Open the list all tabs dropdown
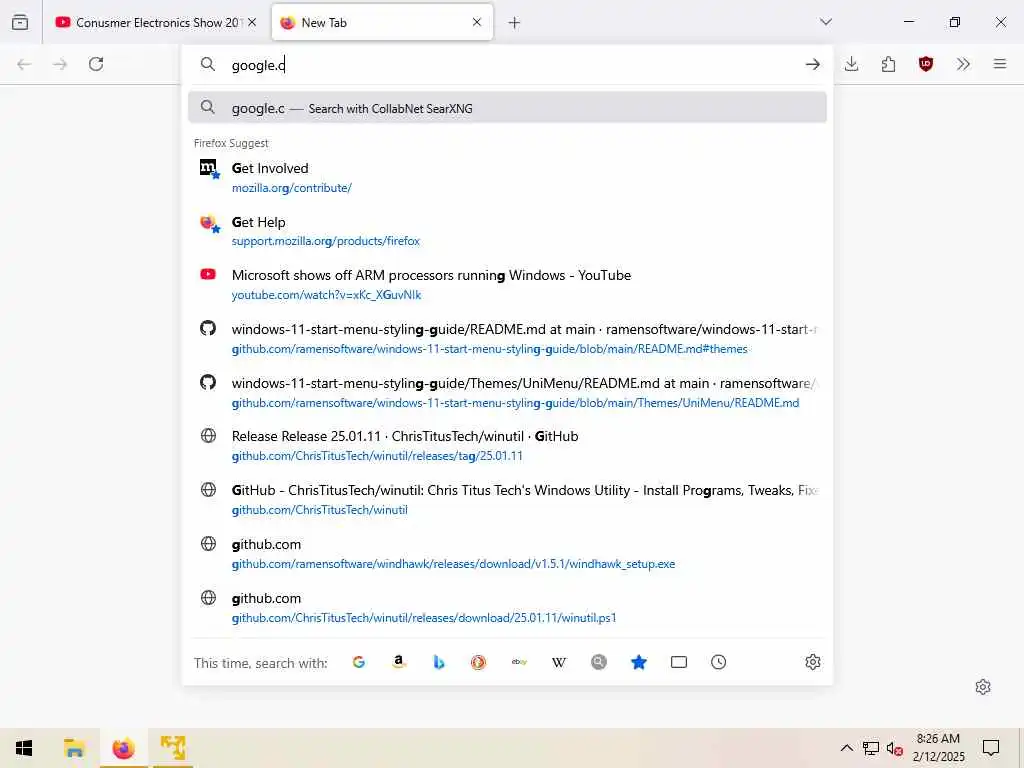Screen dimensions: 1024x768 (826, 22)
